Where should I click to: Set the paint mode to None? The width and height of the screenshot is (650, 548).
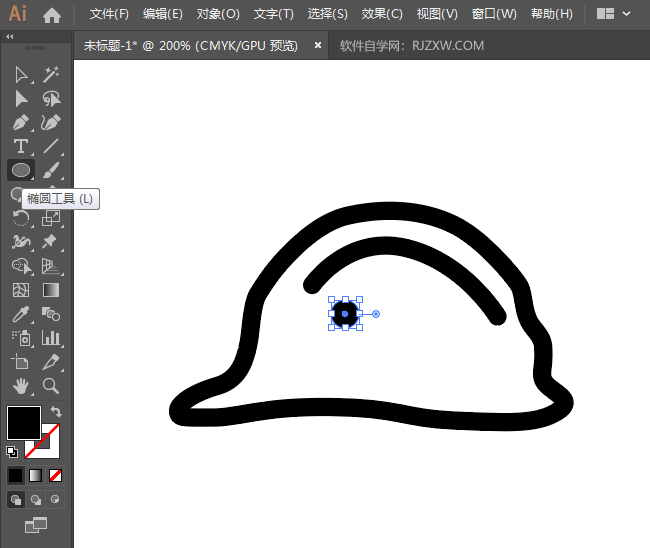pos(56,475)
